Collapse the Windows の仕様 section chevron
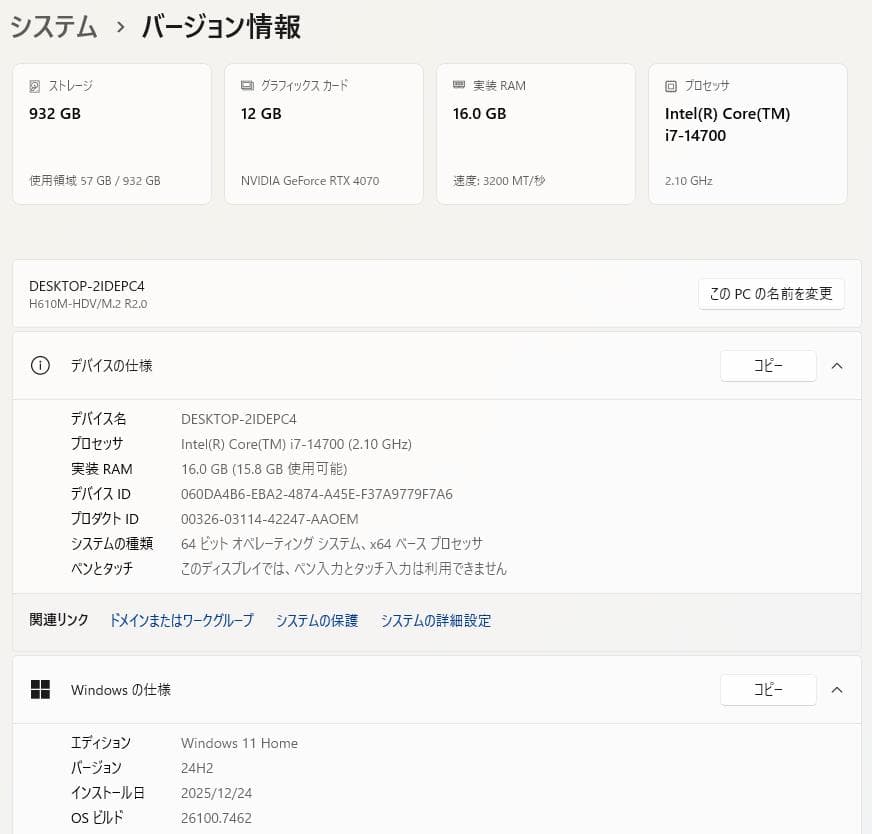This screenshot has height=834, width=872. click(837, 690)
